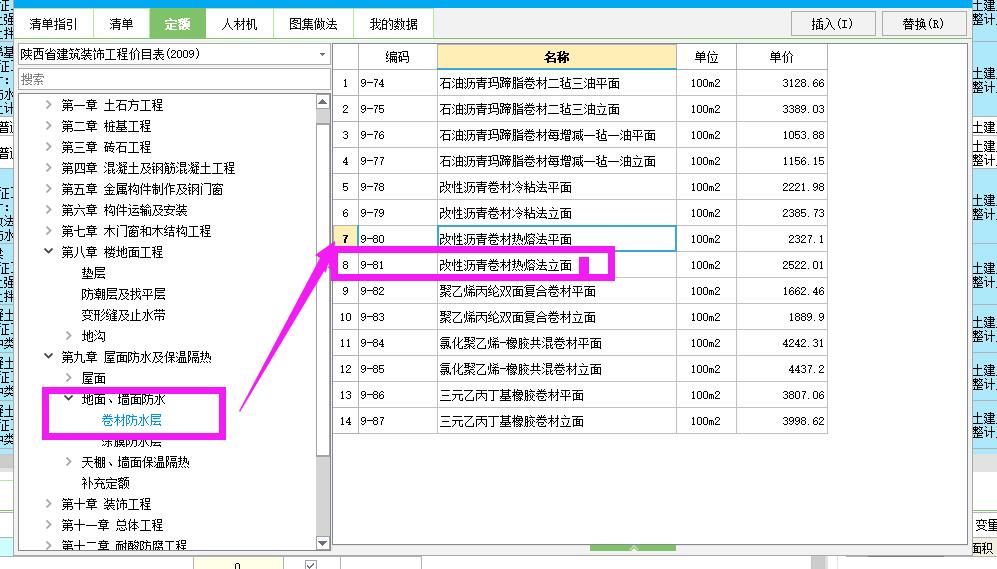Select code cell 9-76
This screenshot has width=997, height=569.
tap(397, 135)
